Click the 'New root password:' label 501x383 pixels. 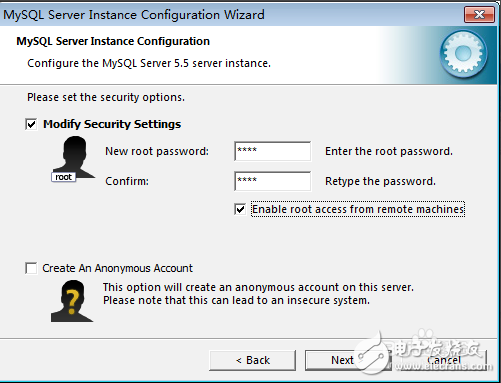pos(157,151)
